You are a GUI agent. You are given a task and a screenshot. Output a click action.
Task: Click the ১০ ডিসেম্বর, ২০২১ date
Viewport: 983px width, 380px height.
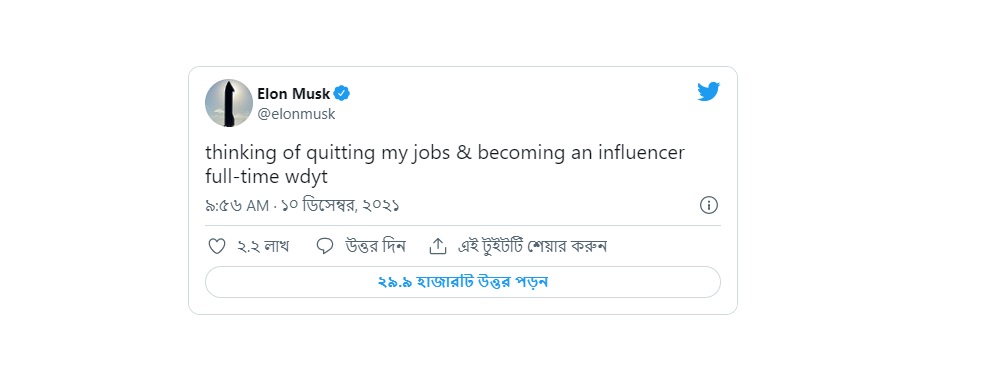[x=340, y=206]
